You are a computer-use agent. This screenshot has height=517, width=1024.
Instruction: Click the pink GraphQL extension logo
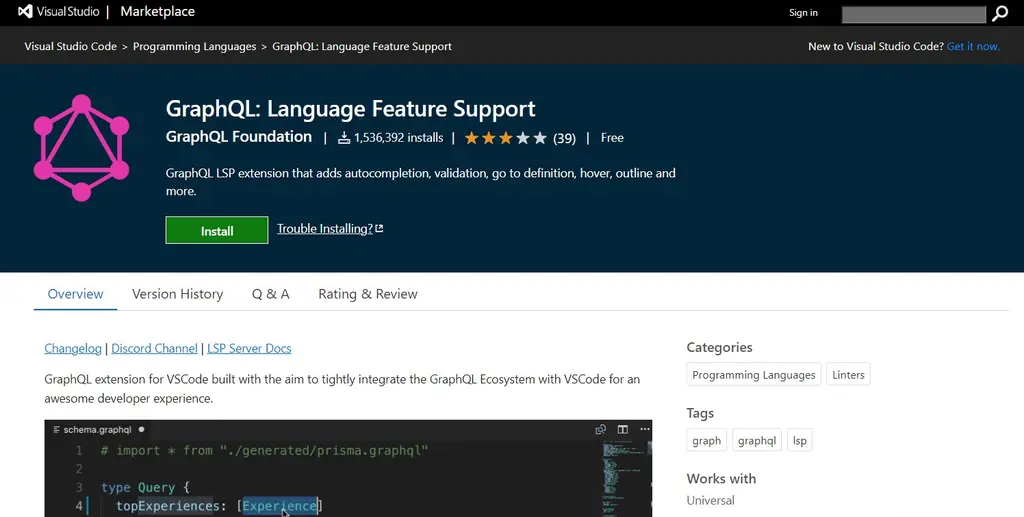click(x=82, y=148)
